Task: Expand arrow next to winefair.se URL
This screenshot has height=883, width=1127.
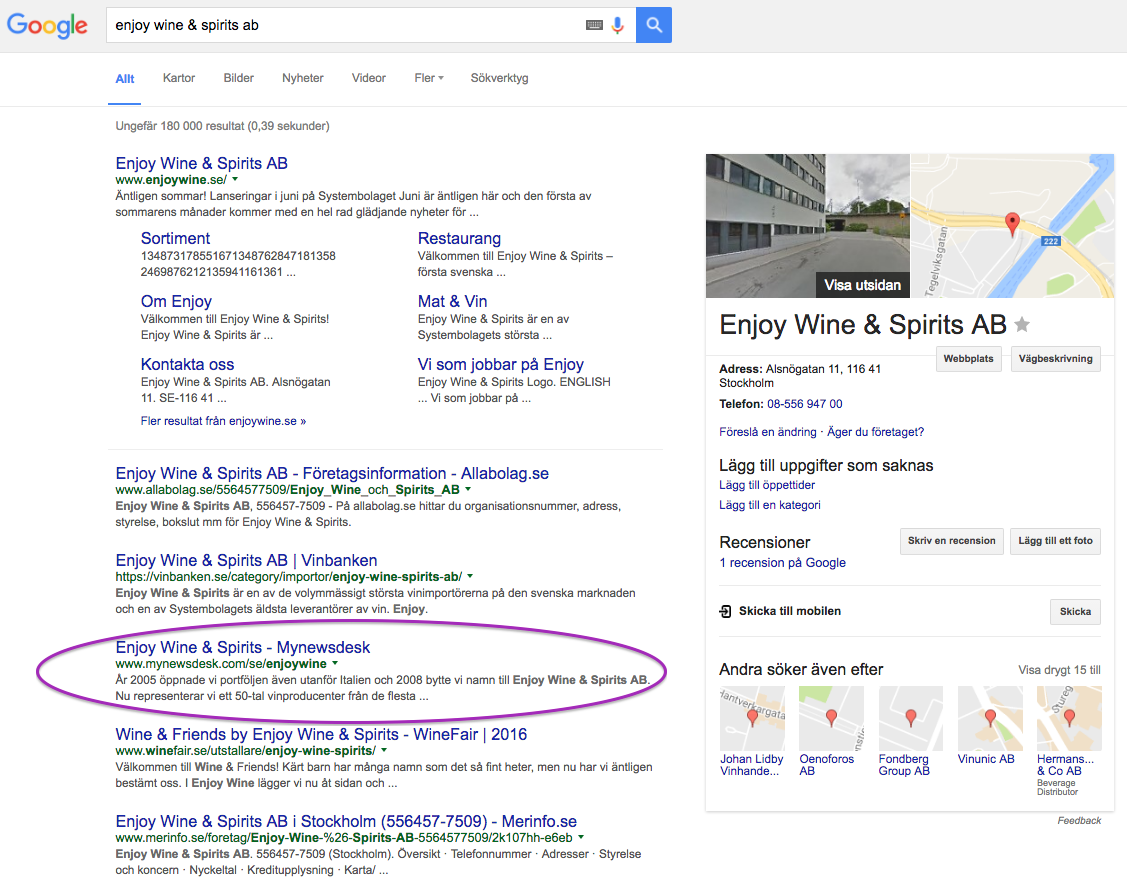Action: 385,749
